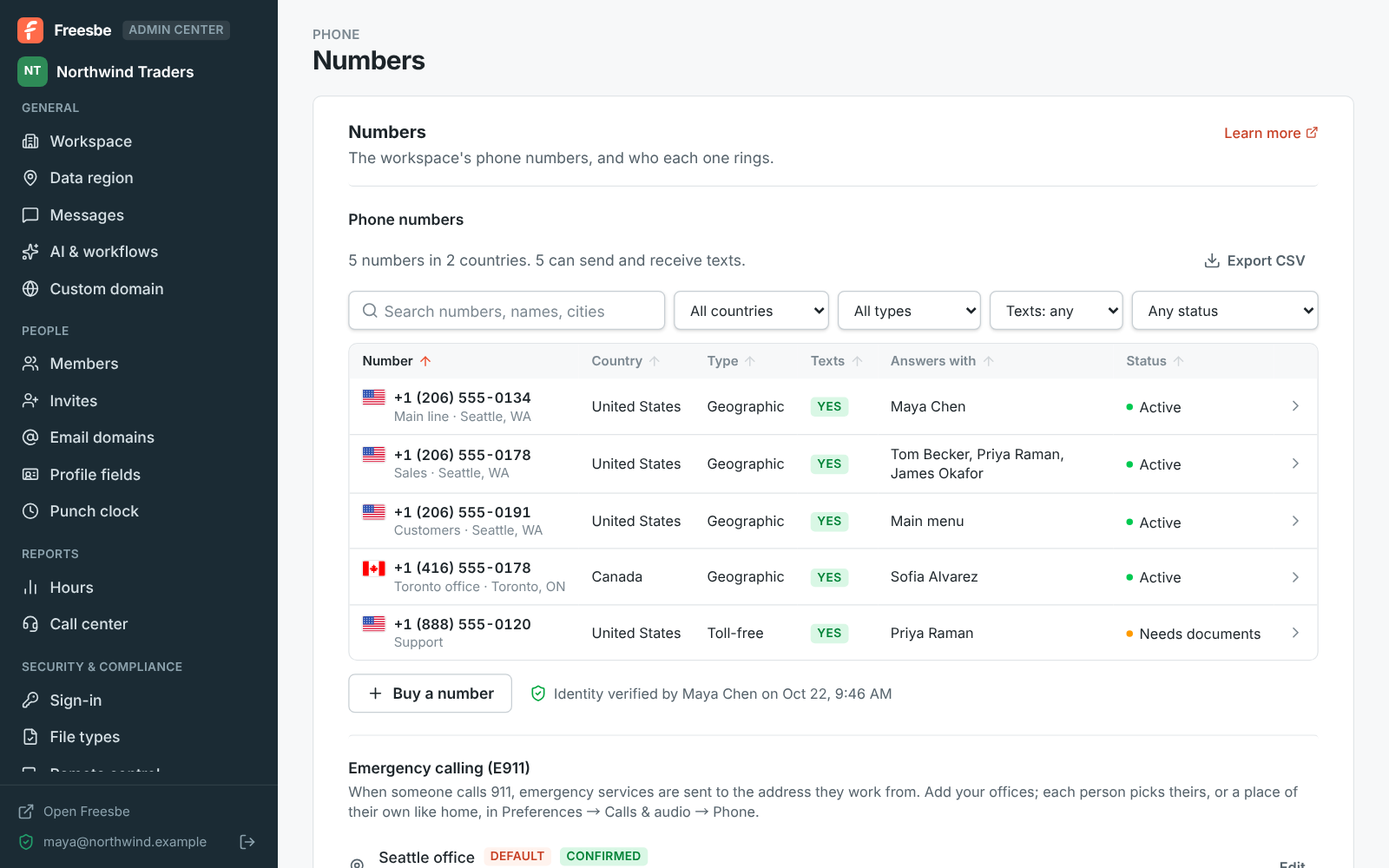Click the Learn more link

(x=1271, y=133)
